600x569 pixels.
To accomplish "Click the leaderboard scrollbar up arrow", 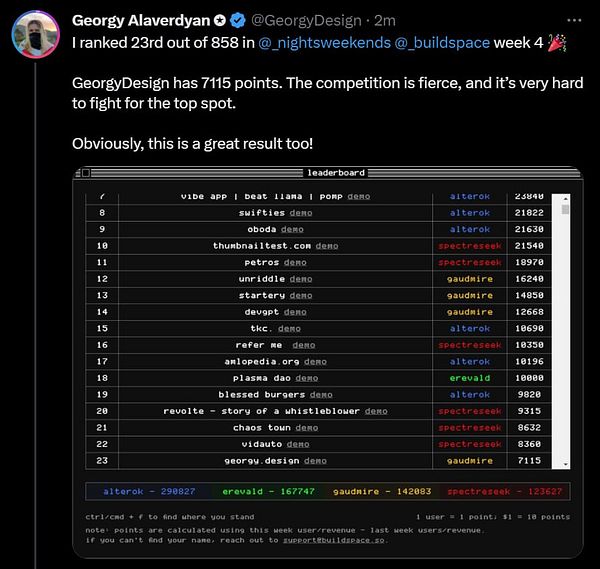I will coord(565,197).
